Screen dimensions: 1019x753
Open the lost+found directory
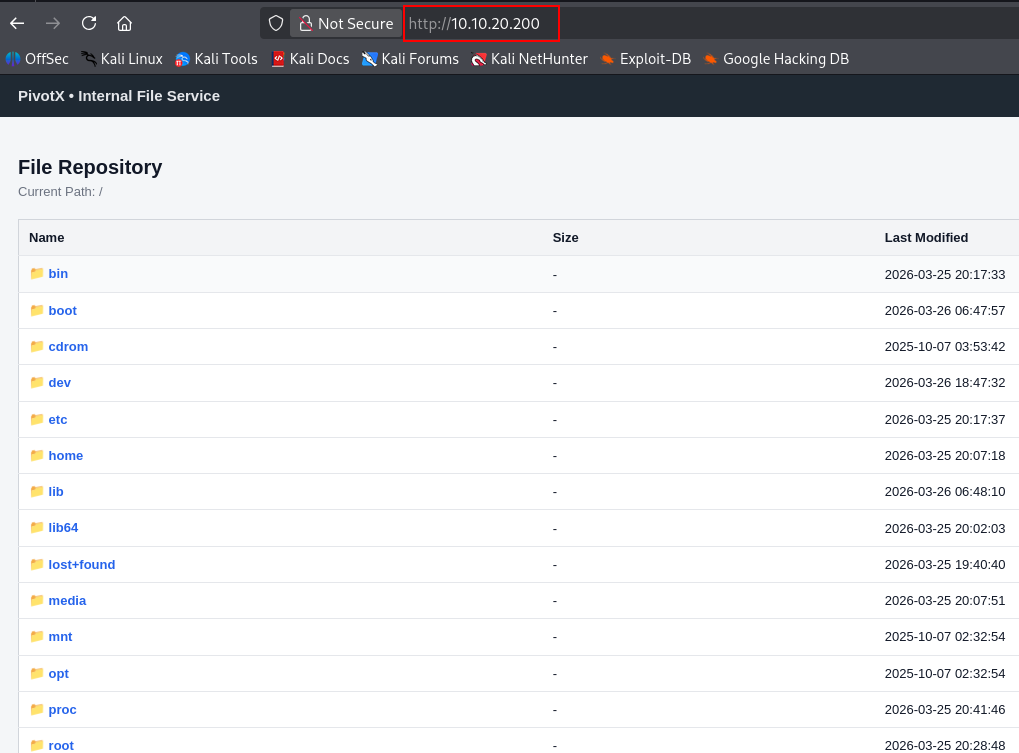[x=82, y=564]
